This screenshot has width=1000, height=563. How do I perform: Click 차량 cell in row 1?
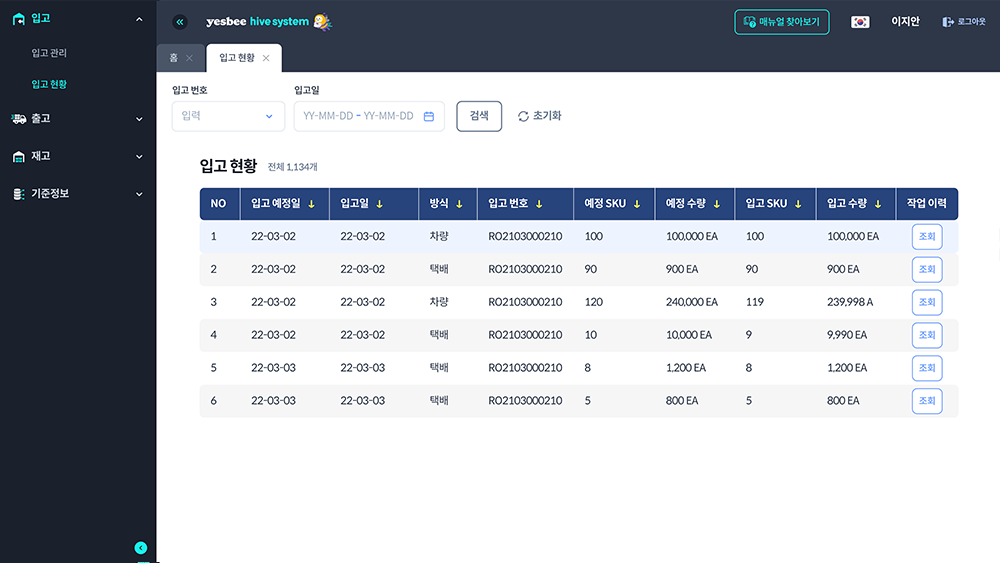tap(439, 237)
